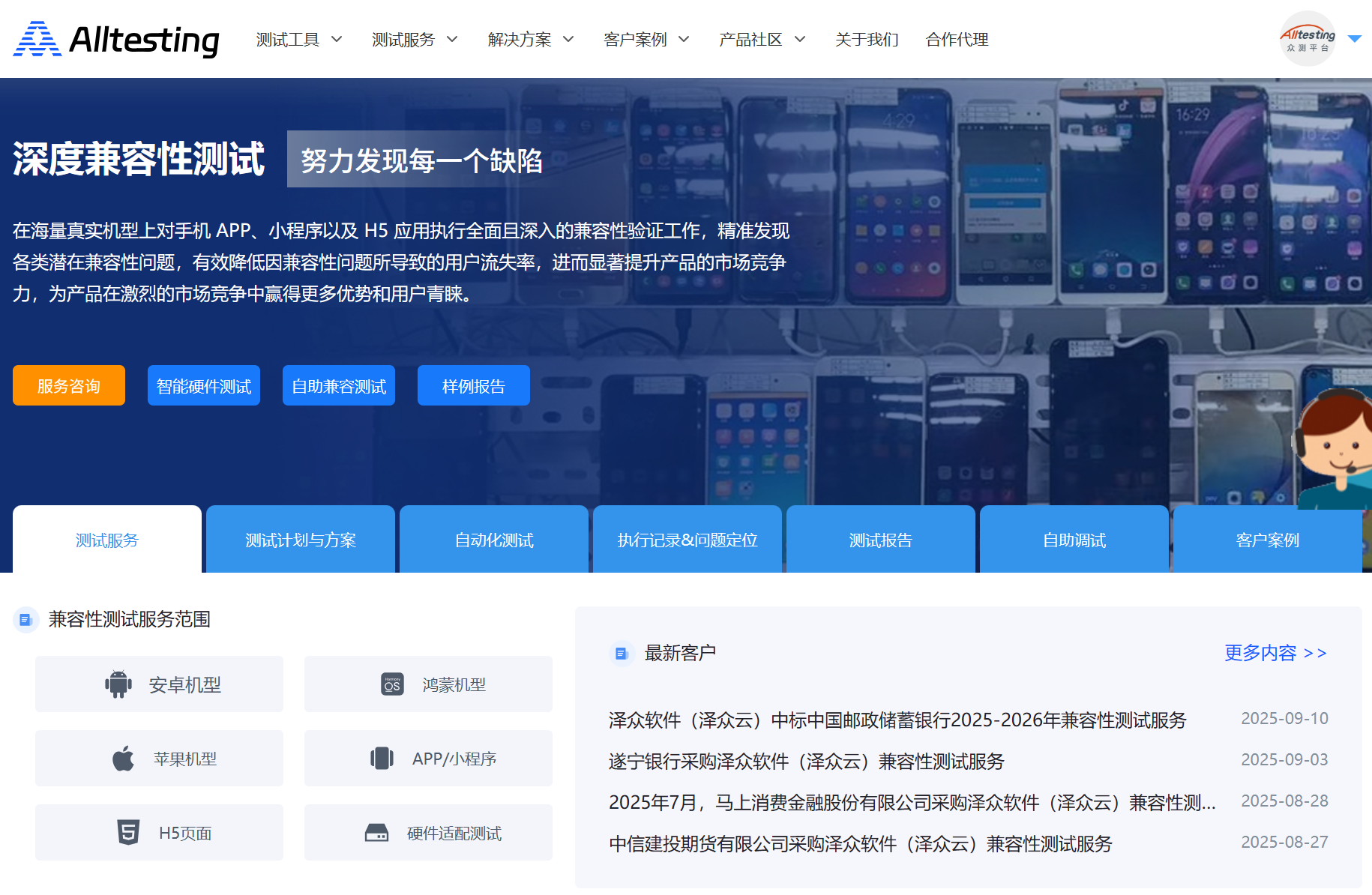Click the 硬件适配测试 hardware icon
This screenshot has height=895, width=1372.
[x=376, y=833]
